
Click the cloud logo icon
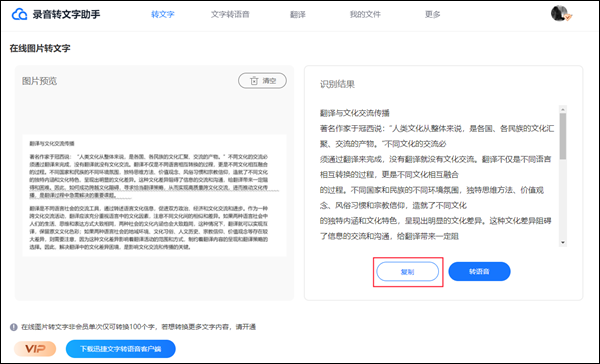[19, 15]
